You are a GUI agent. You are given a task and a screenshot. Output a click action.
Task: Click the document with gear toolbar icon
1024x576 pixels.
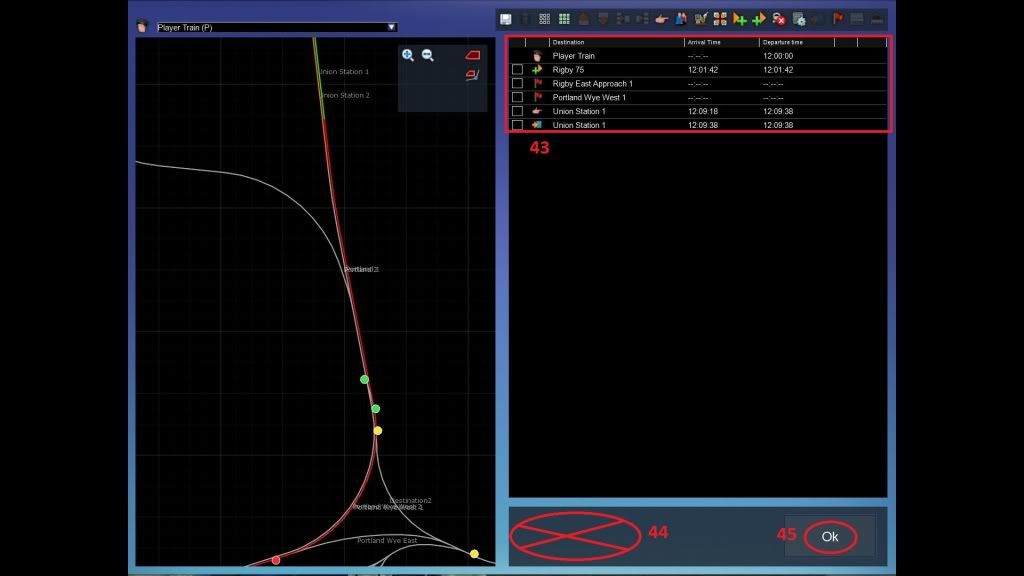click(x=799, y=19)
